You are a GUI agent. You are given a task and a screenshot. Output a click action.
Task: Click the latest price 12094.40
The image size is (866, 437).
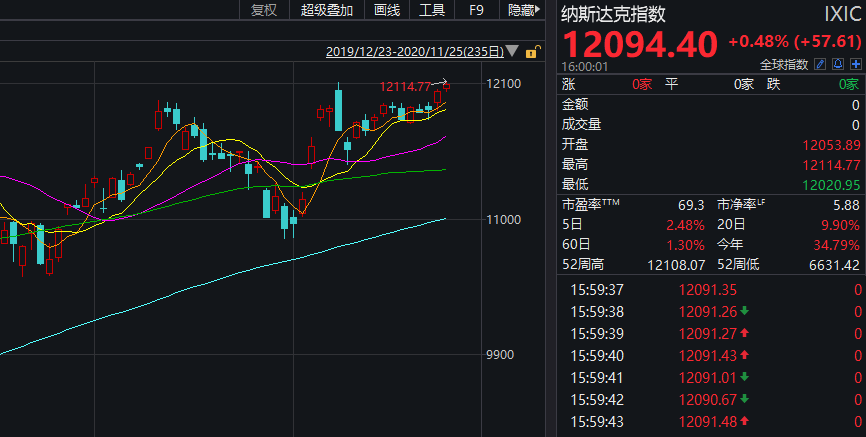640,44
